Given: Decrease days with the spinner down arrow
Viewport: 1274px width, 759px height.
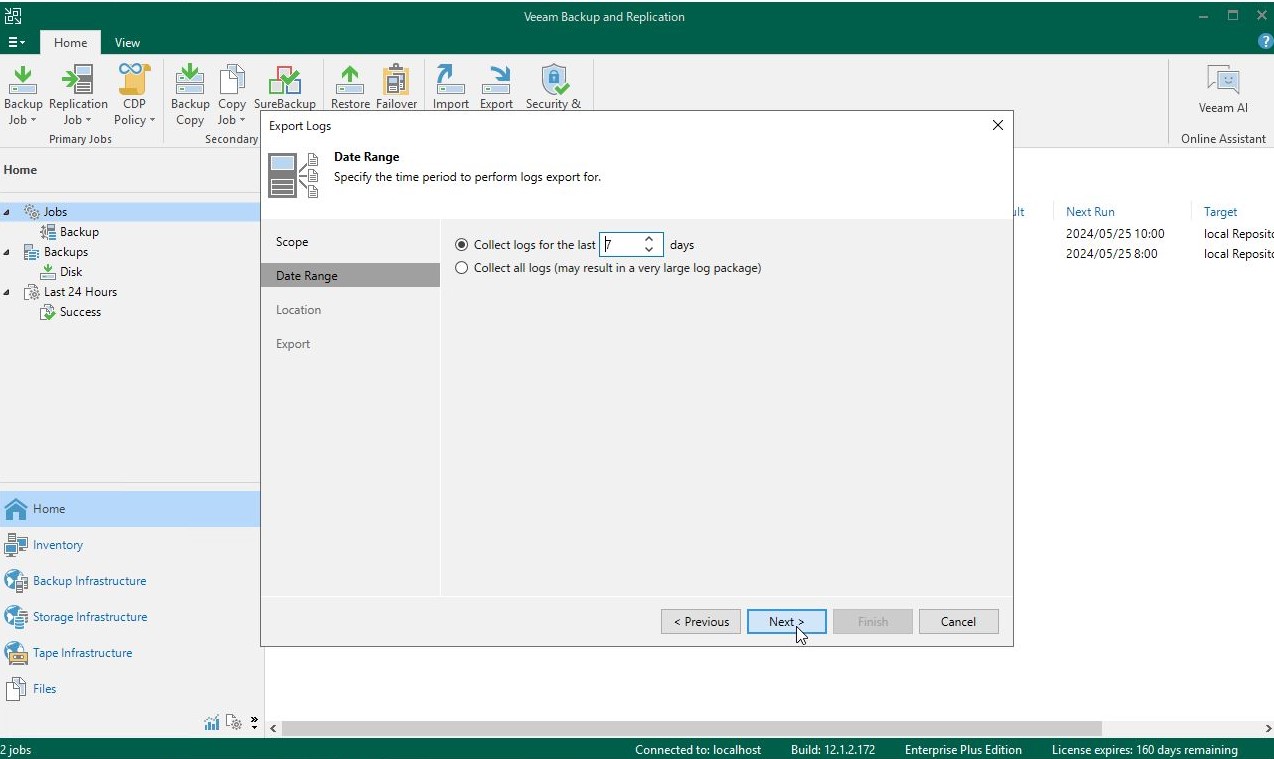Looking at the screenshot, I should [x=649, y=250].
